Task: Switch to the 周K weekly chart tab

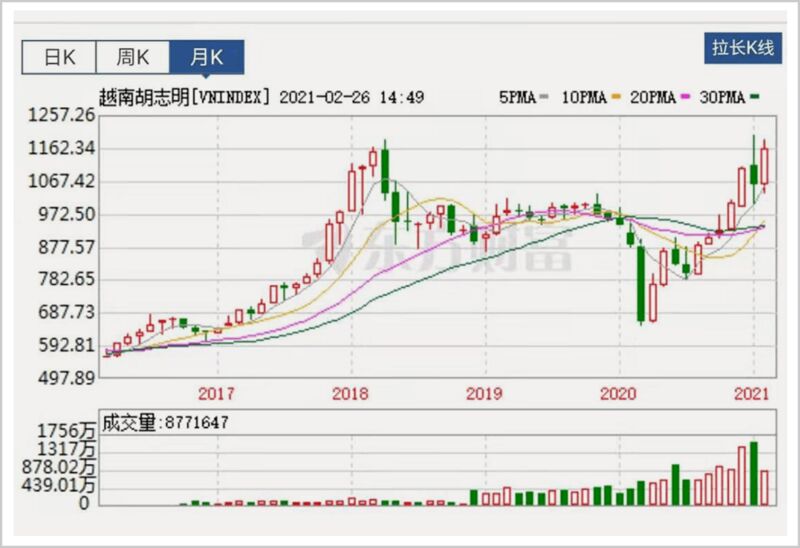Action: click(x=133, y=57)
